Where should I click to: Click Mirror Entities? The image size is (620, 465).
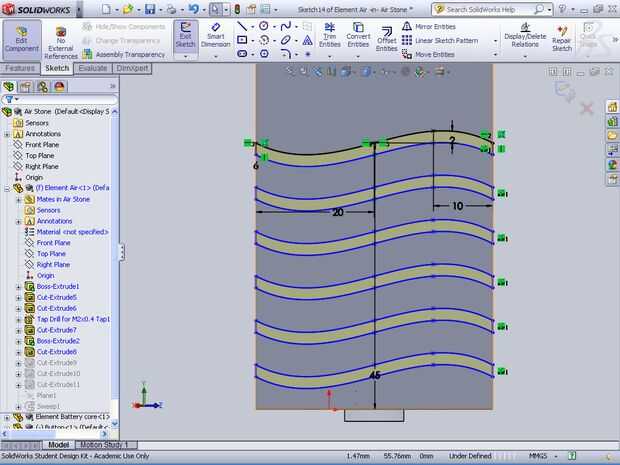[x=429, y=26]
